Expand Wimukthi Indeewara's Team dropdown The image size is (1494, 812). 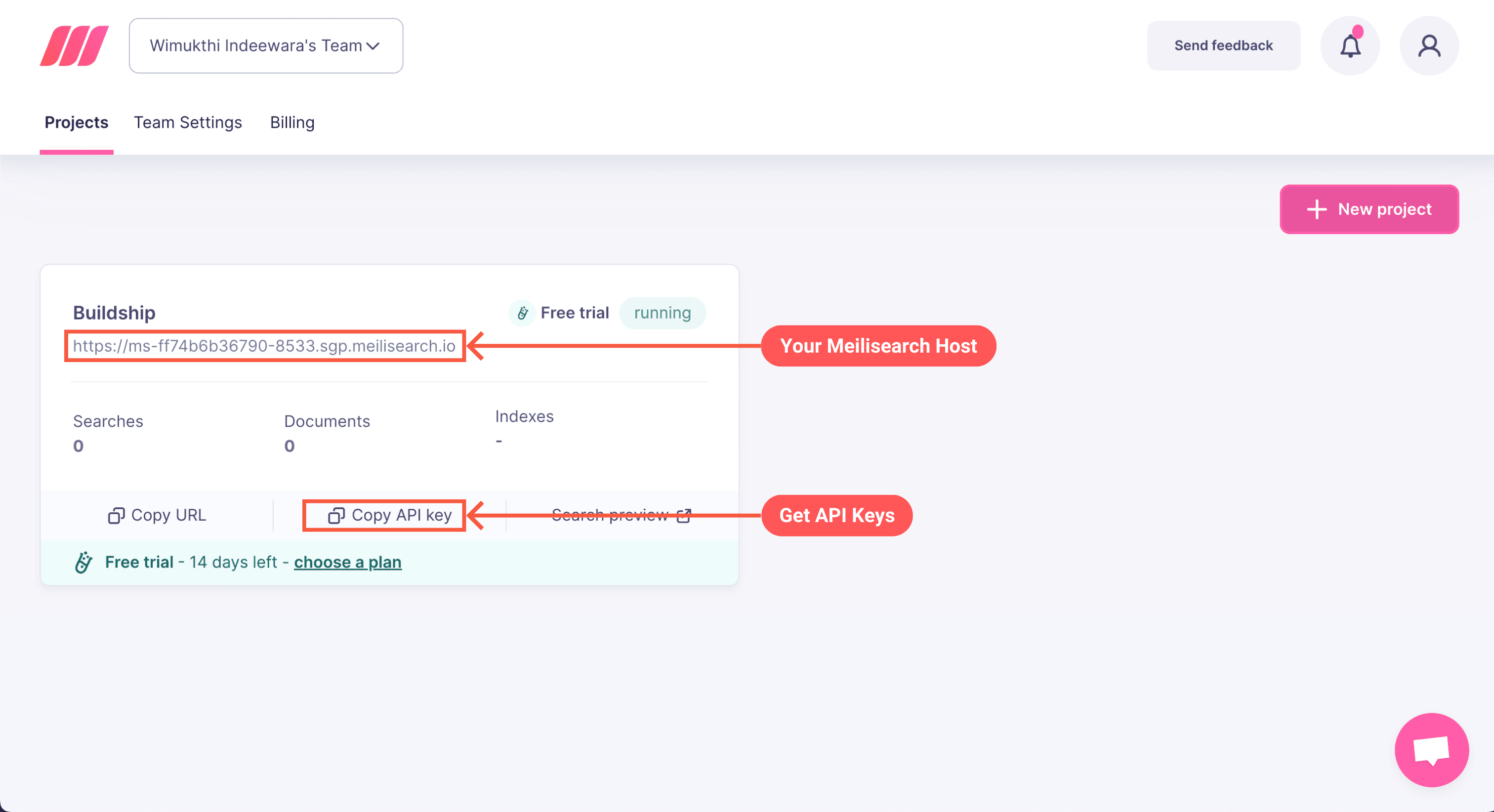click(x=255, y=46)
